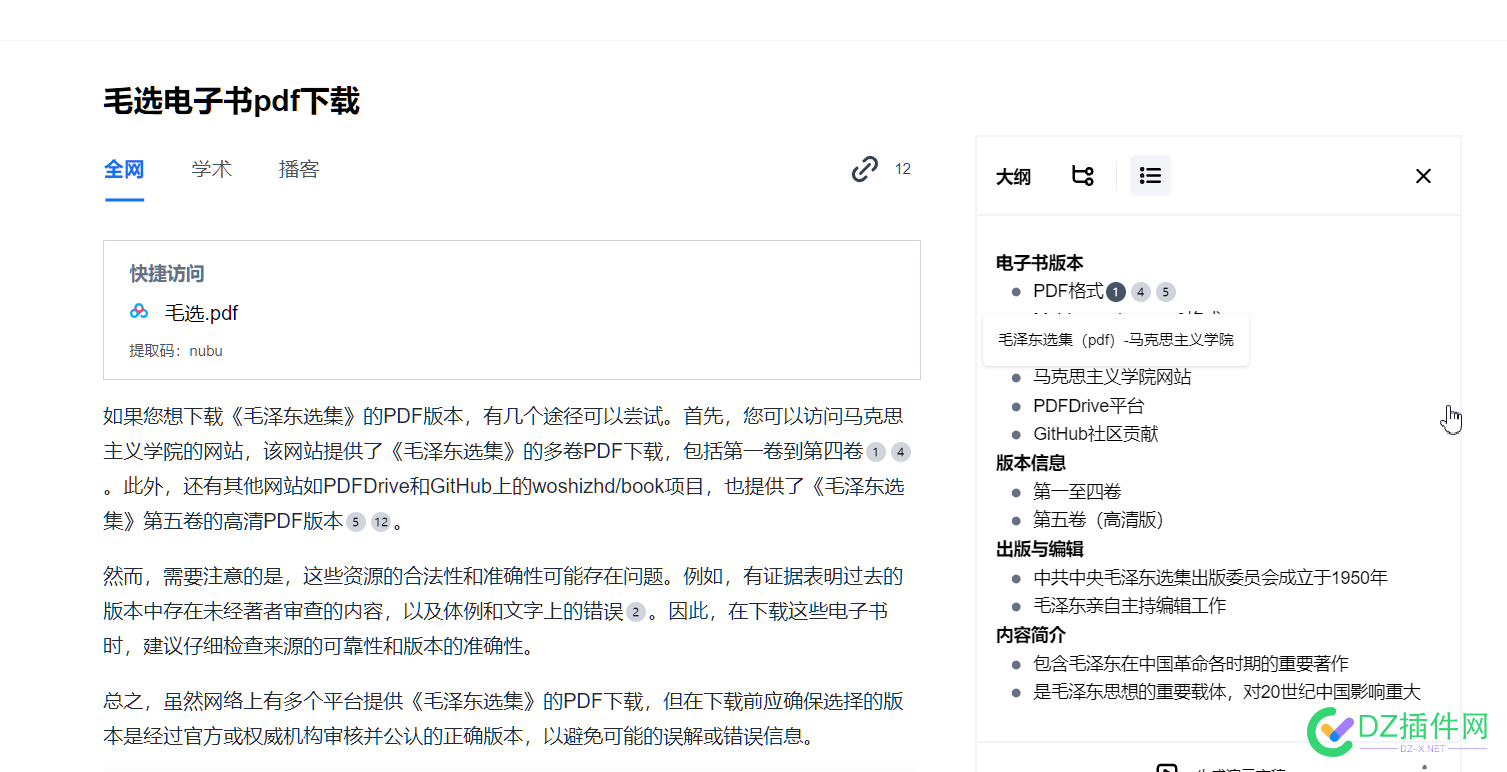The width and height of the screenshot is (1507, 772).
Task: Click citation badge 1 after 第四卷
Action: pyautogui.click(x=876, y=452)
